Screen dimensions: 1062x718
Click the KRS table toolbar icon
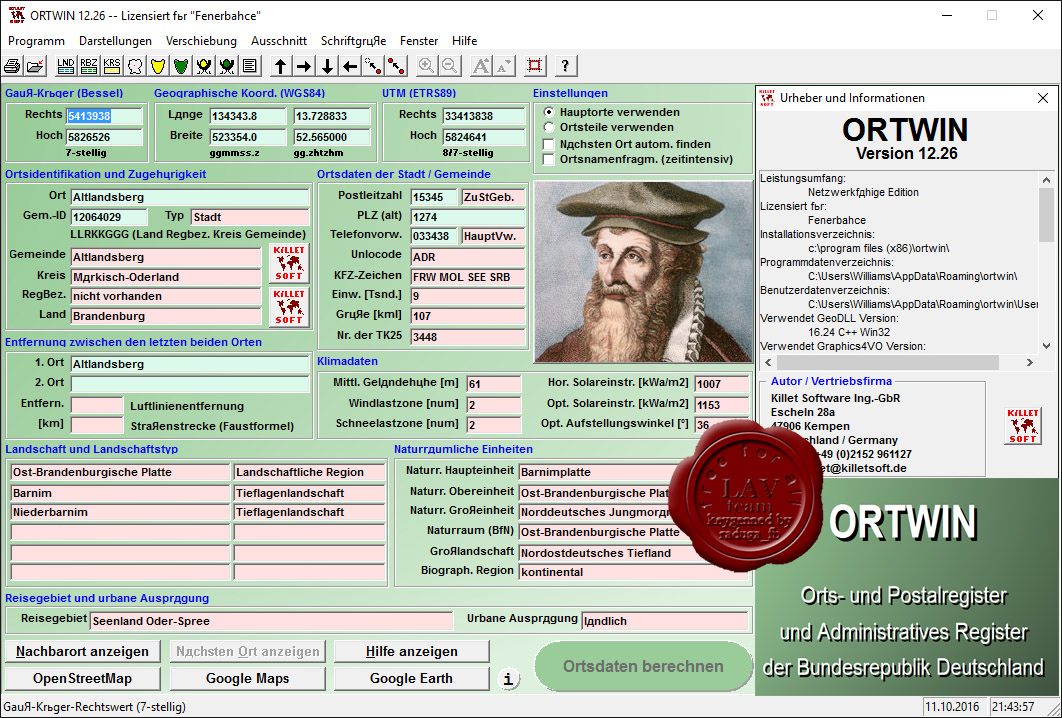point(112,66)
